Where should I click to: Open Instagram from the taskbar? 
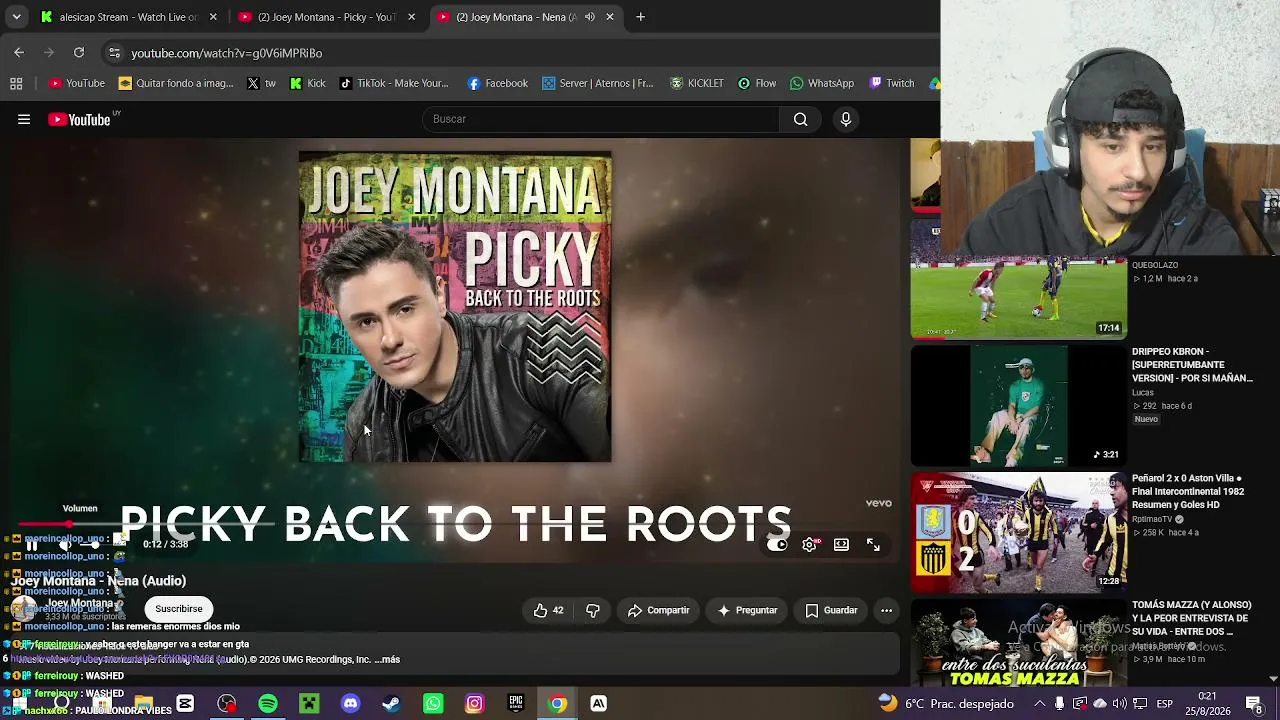point(474,703)
